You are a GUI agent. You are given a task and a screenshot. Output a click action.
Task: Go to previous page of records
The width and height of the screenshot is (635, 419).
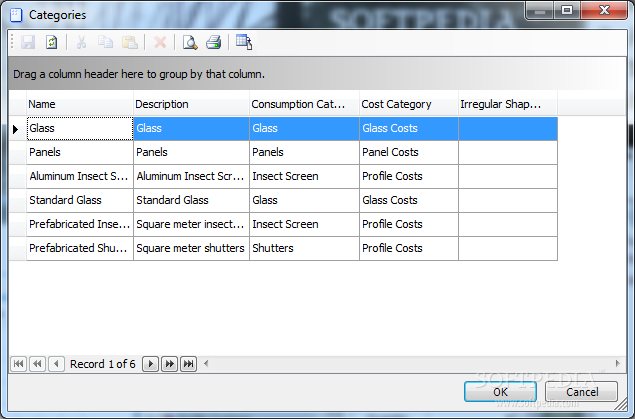coord(37,364)
